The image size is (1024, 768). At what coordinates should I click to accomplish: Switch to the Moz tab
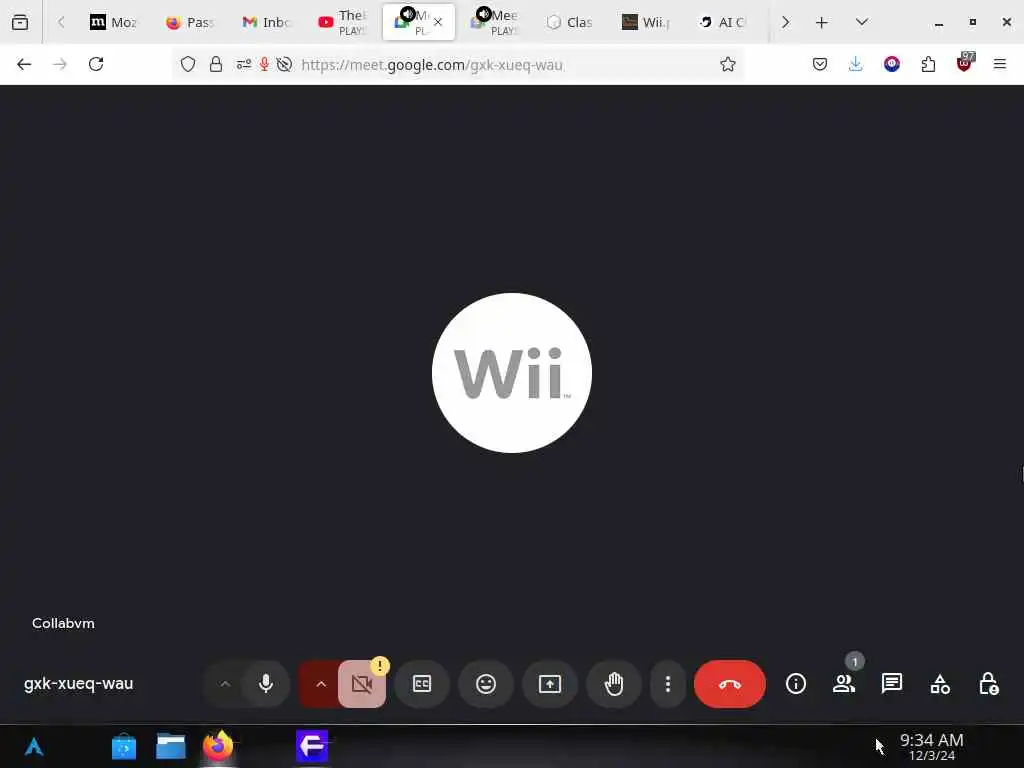(112, 22)
